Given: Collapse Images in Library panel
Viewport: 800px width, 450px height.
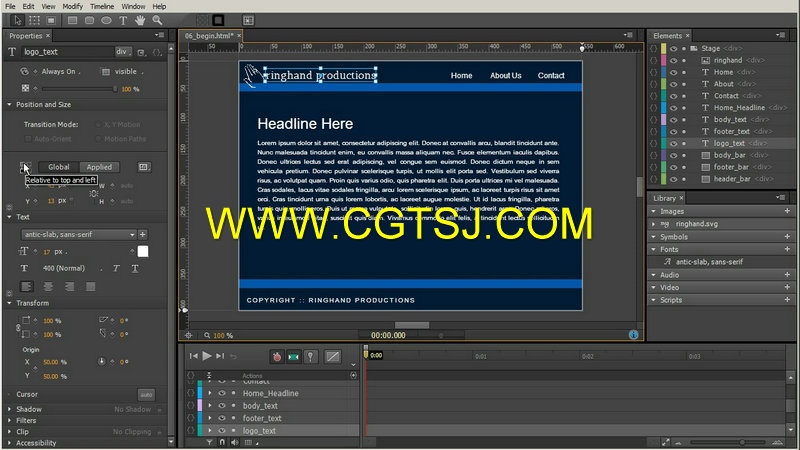Looking at the screenshot, I should point(654,211).
